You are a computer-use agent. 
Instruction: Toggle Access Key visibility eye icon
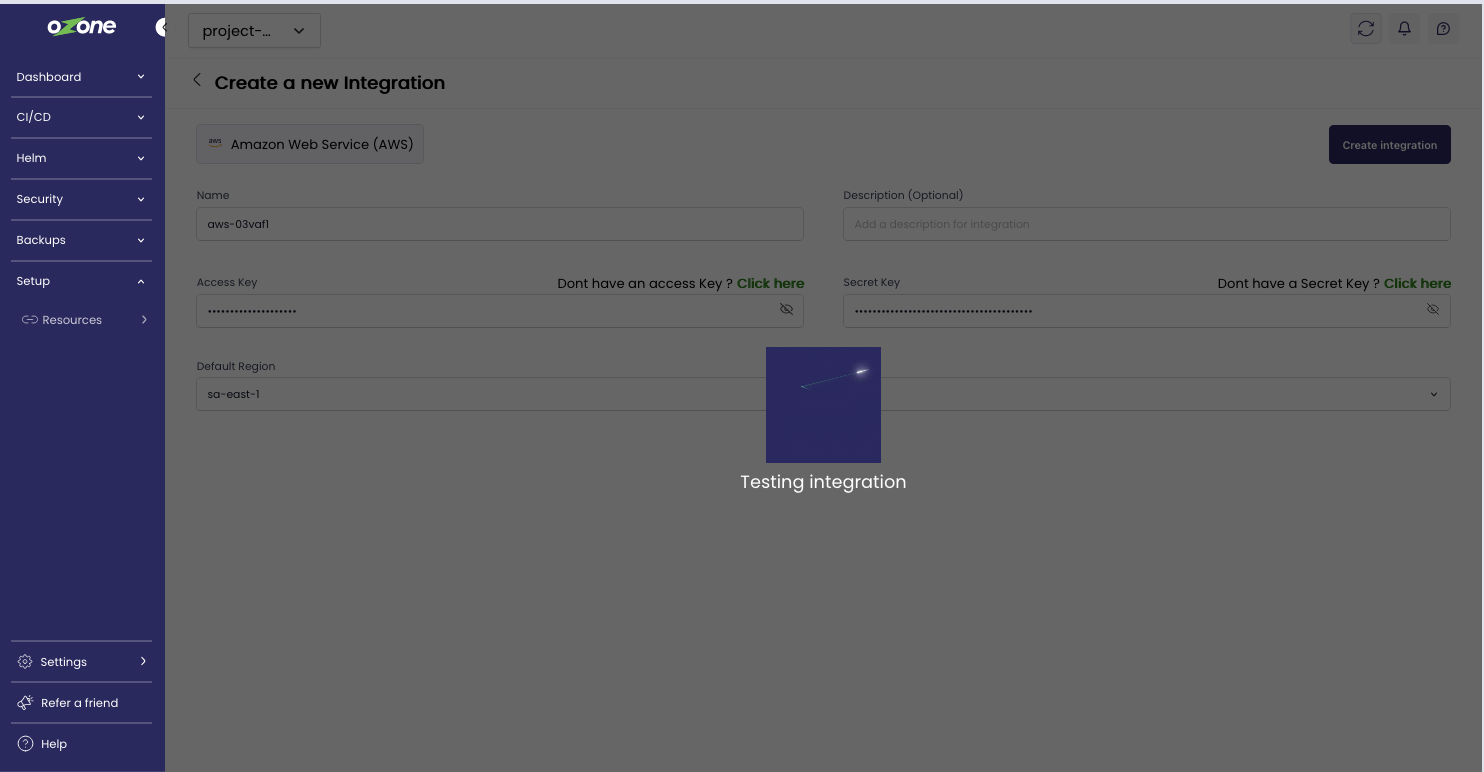786,310
